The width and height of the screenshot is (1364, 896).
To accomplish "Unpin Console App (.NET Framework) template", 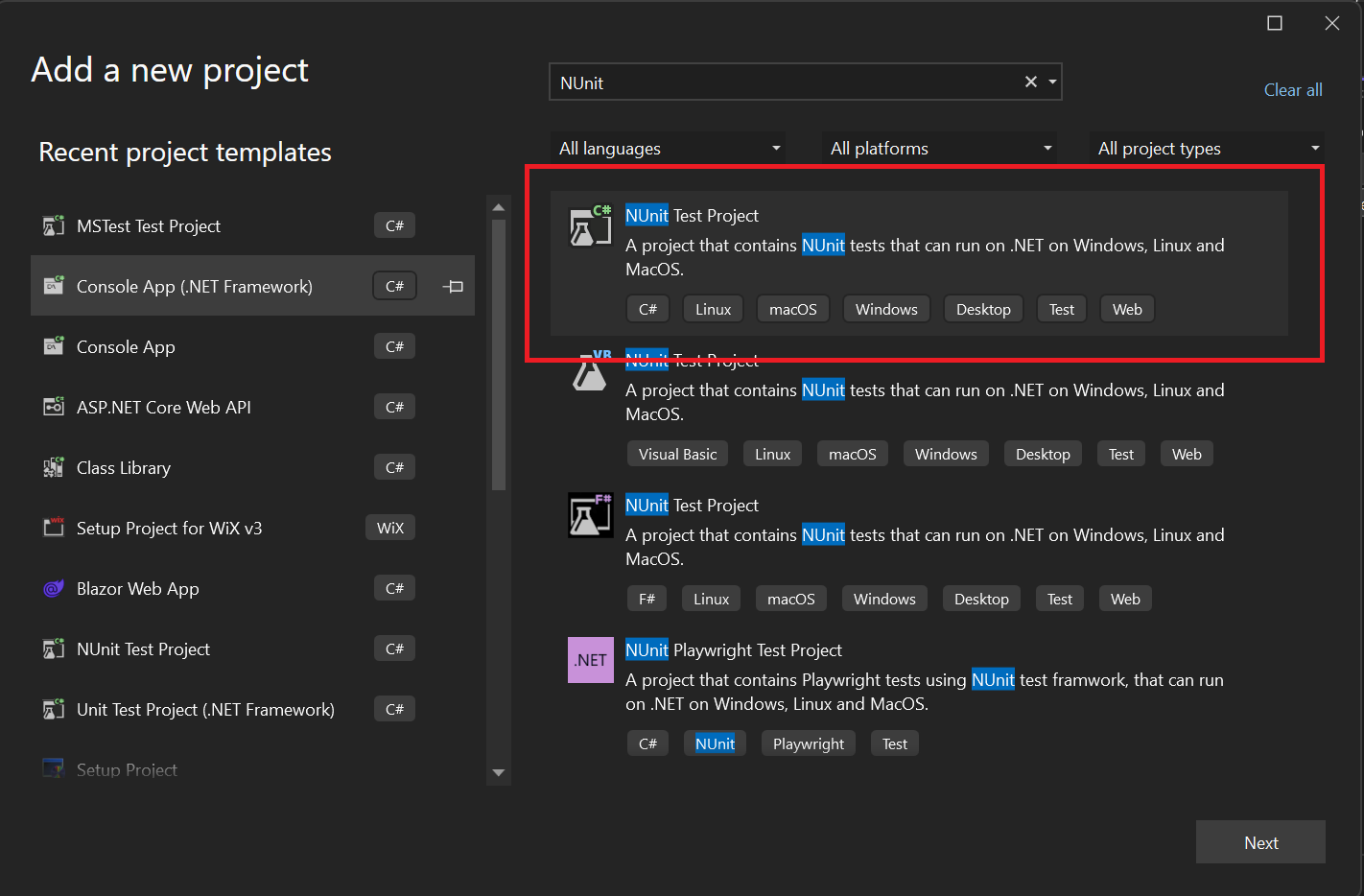I will [x=451, y=286].
